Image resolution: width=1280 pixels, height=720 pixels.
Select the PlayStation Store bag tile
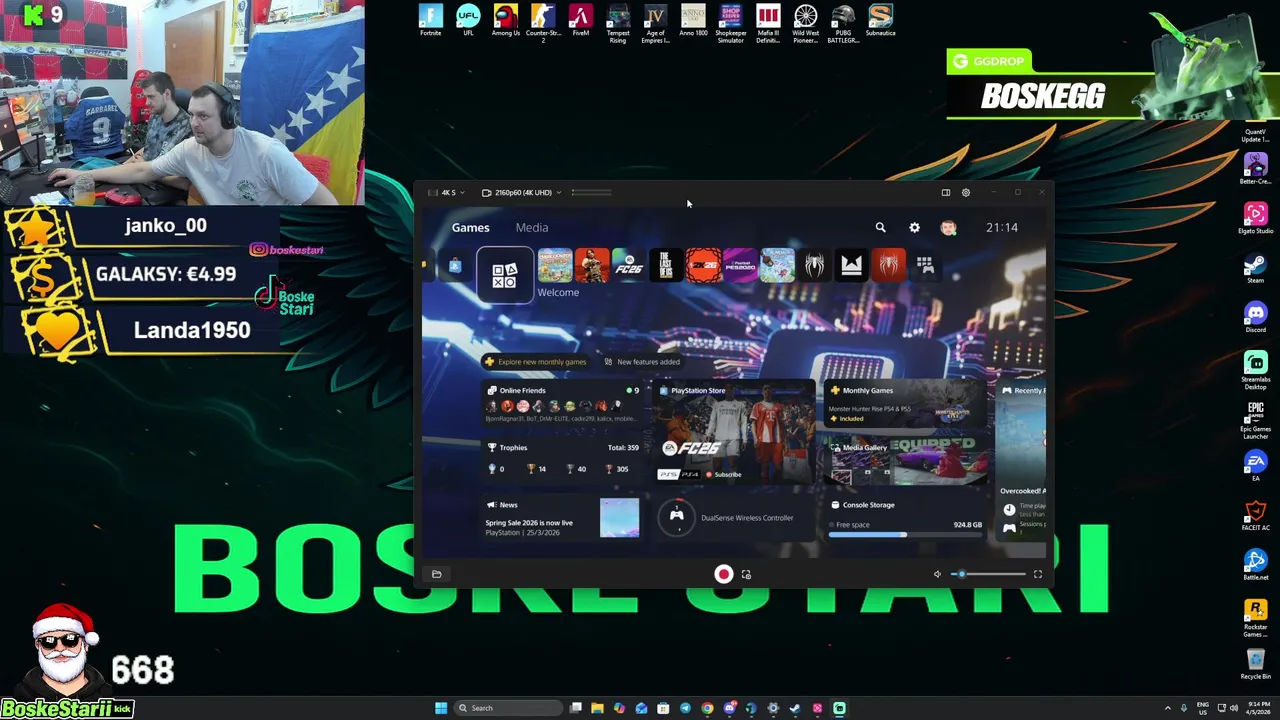click(455, 265)
